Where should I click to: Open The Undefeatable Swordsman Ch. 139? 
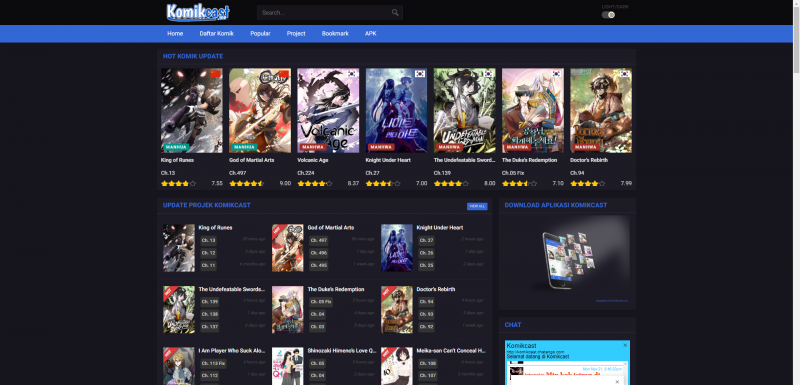coord(210,302)
